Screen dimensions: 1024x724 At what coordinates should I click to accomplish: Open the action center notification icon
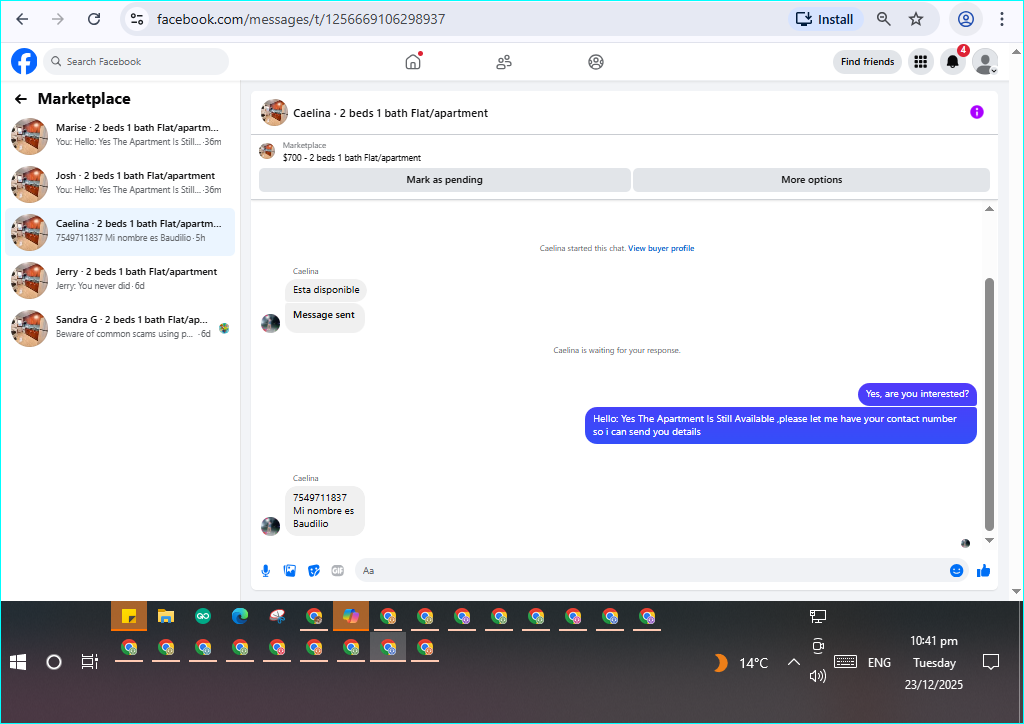coord(991,662)
